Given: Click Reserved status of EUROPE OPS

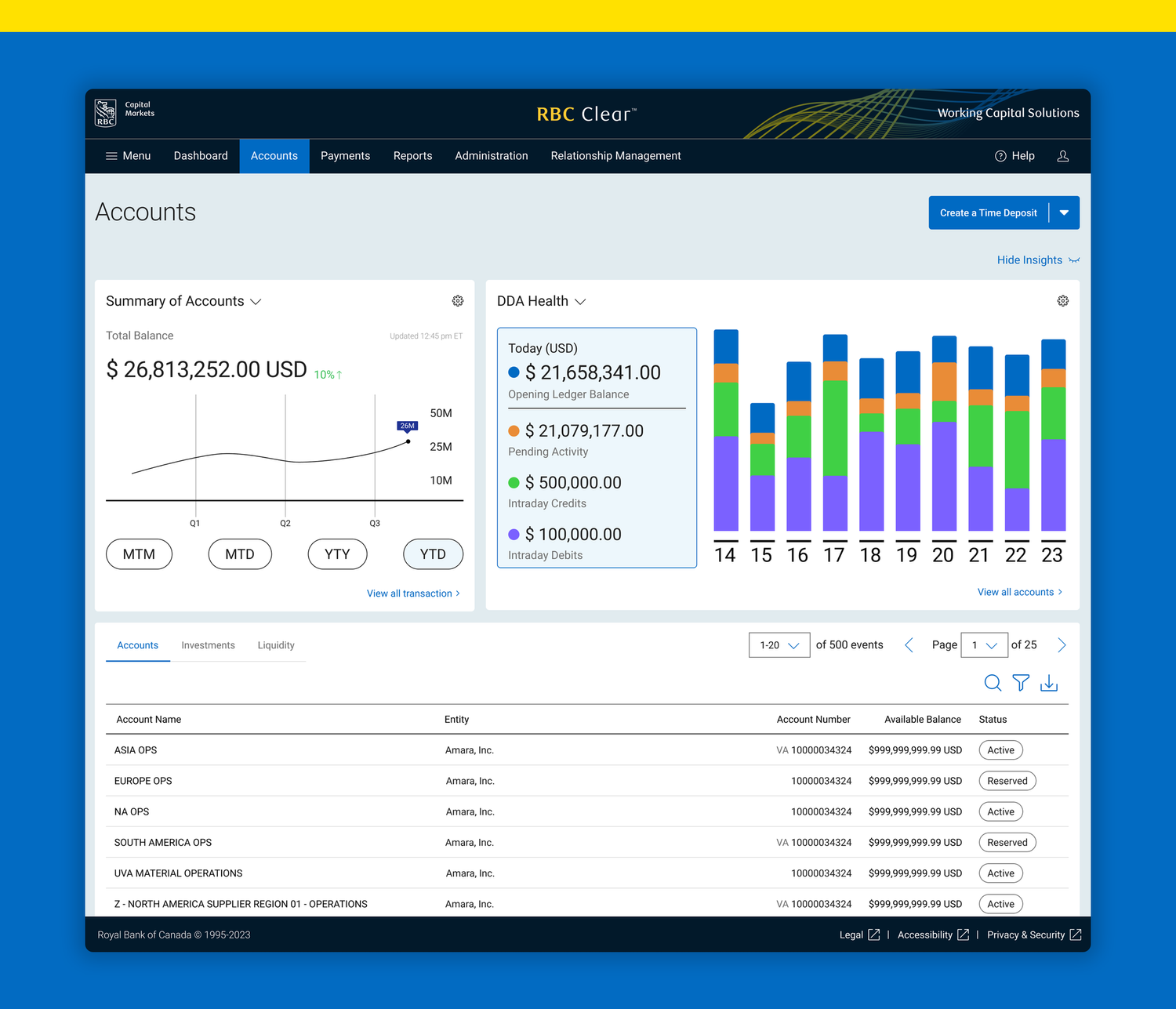Looking at the screenshot, I should point(1007,781).
